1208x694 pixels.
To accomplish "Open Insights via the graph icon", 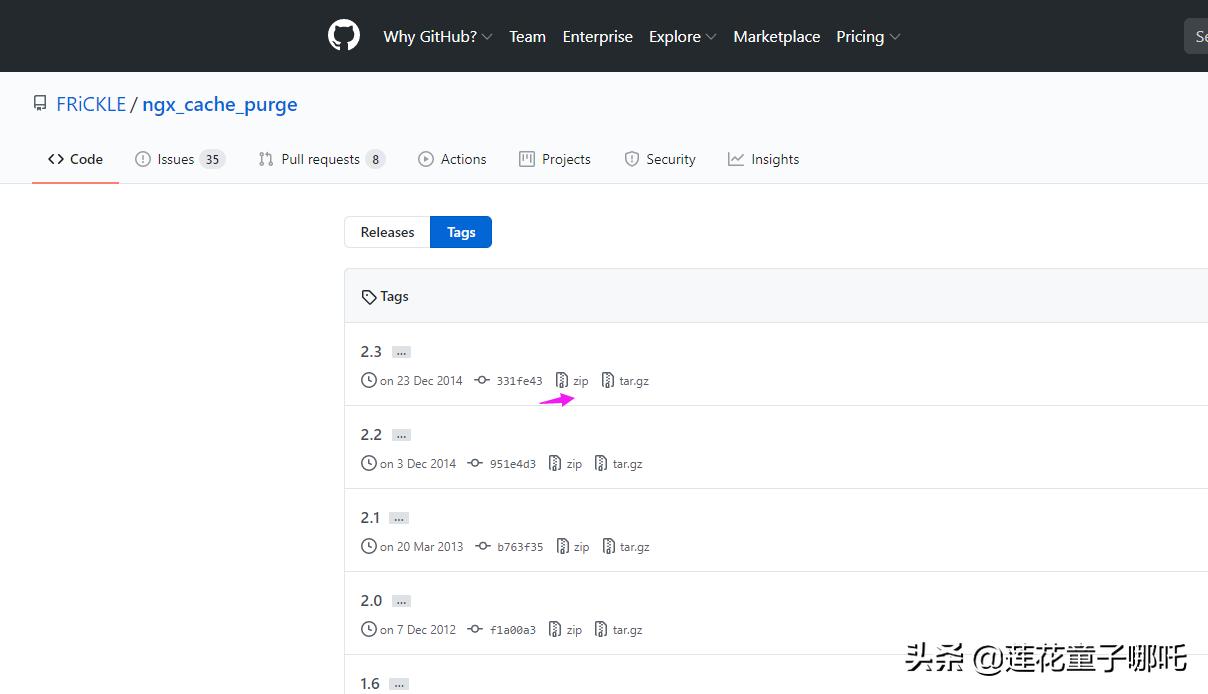I will [736, 158].
